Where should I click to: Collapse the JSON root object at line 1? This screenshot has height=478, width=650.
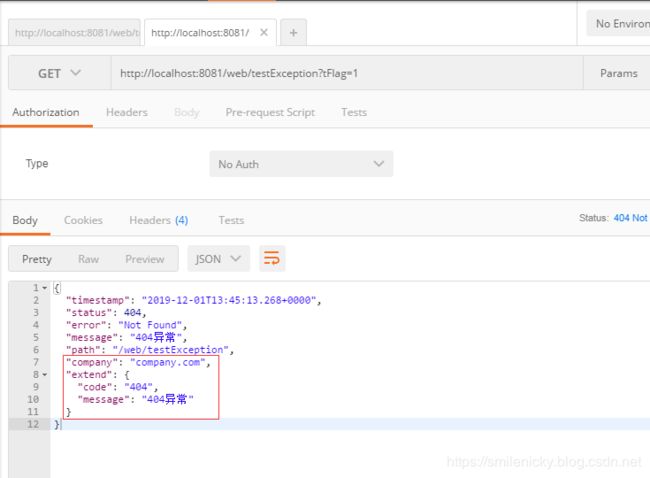(45, 288)
